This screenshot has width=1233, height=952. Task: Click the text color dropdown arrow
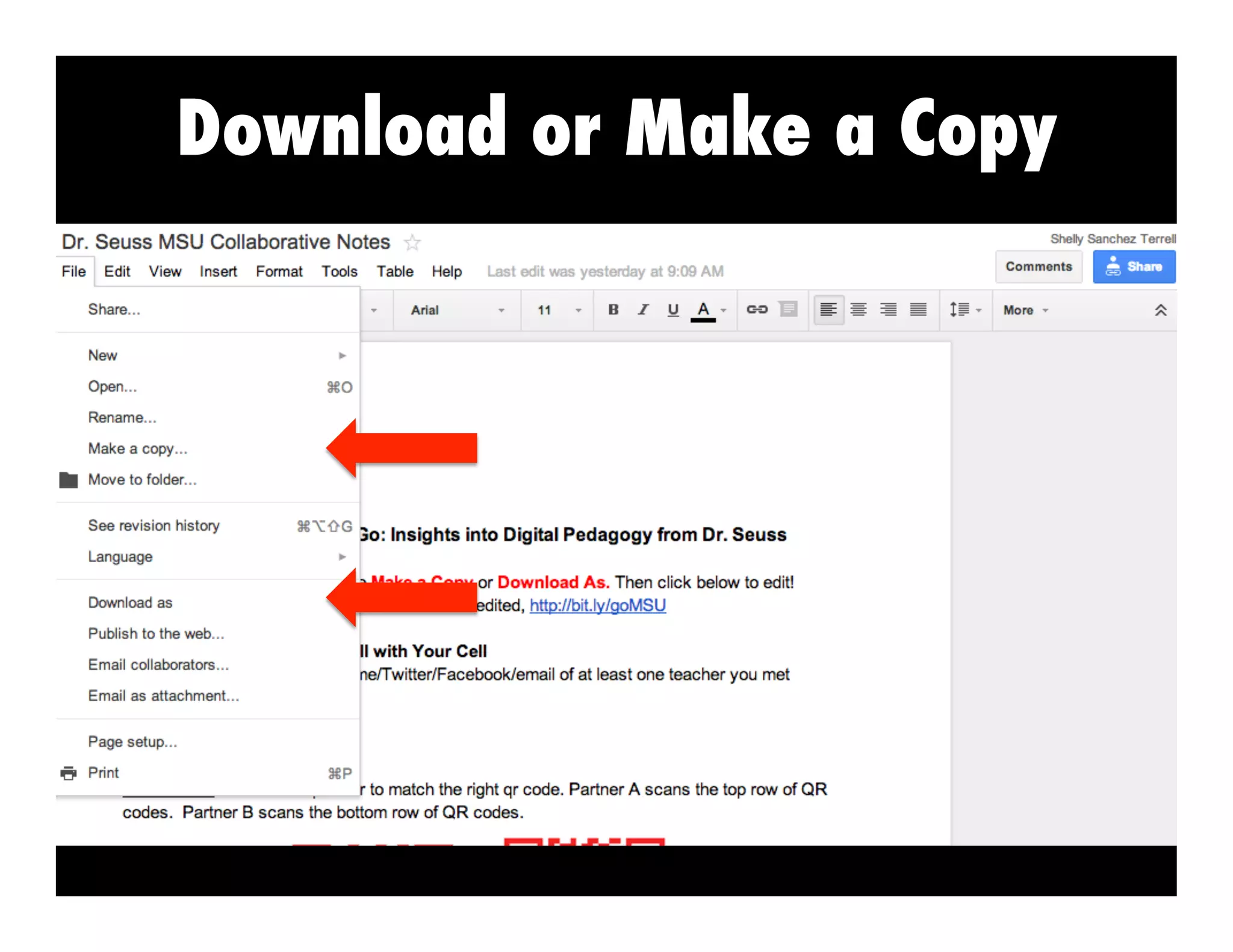pos(724,311)
